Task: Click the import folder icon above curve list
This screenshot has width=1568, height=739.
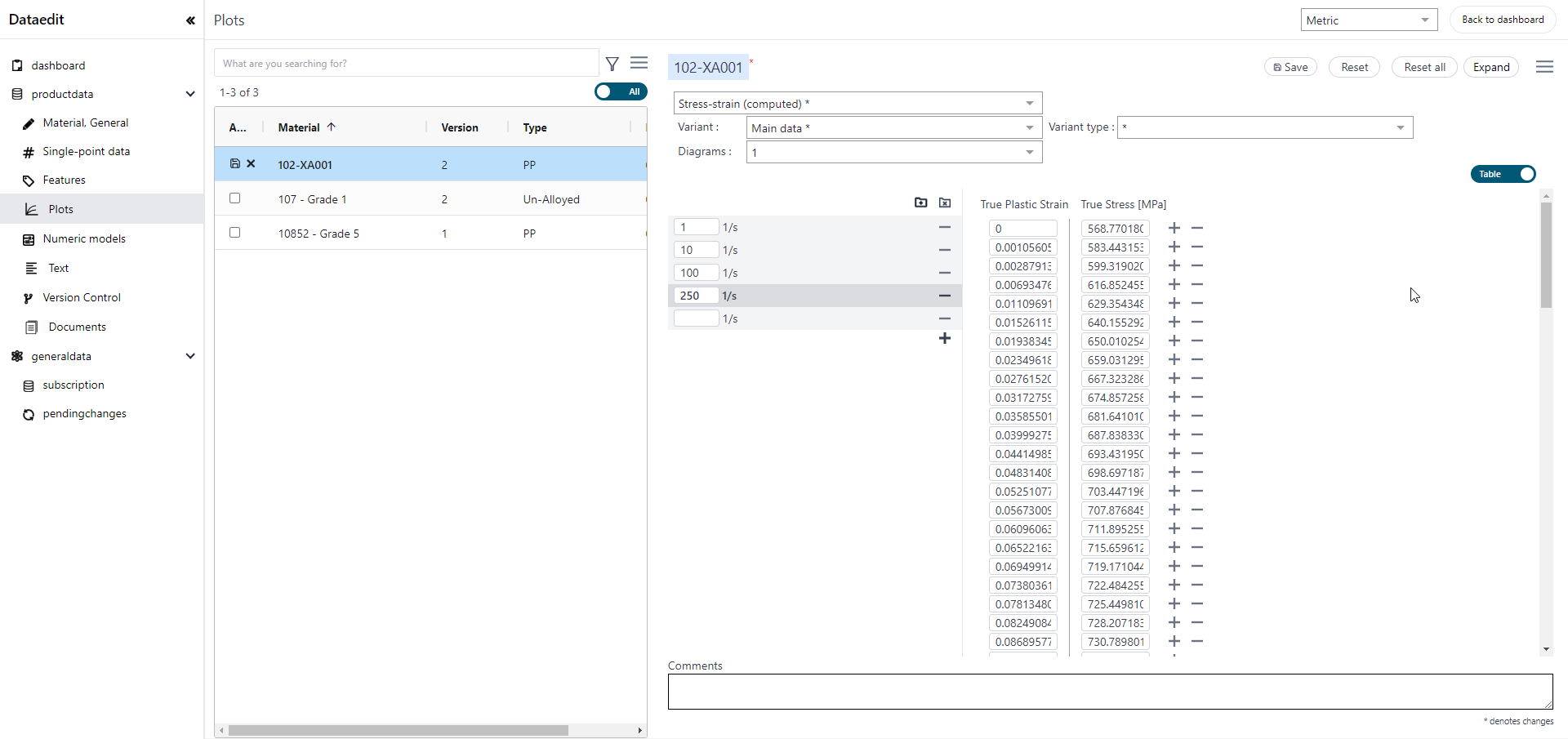Action: (x=920, y=203)
